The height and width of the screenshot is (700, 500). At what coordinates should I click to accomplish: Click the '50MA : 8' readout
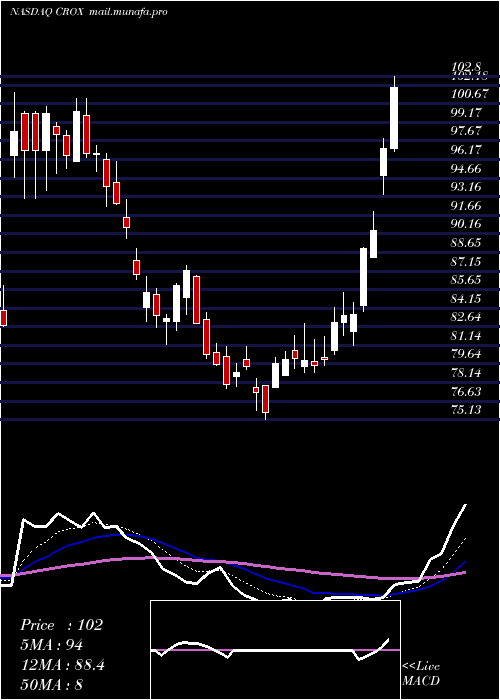coord(52,684)
